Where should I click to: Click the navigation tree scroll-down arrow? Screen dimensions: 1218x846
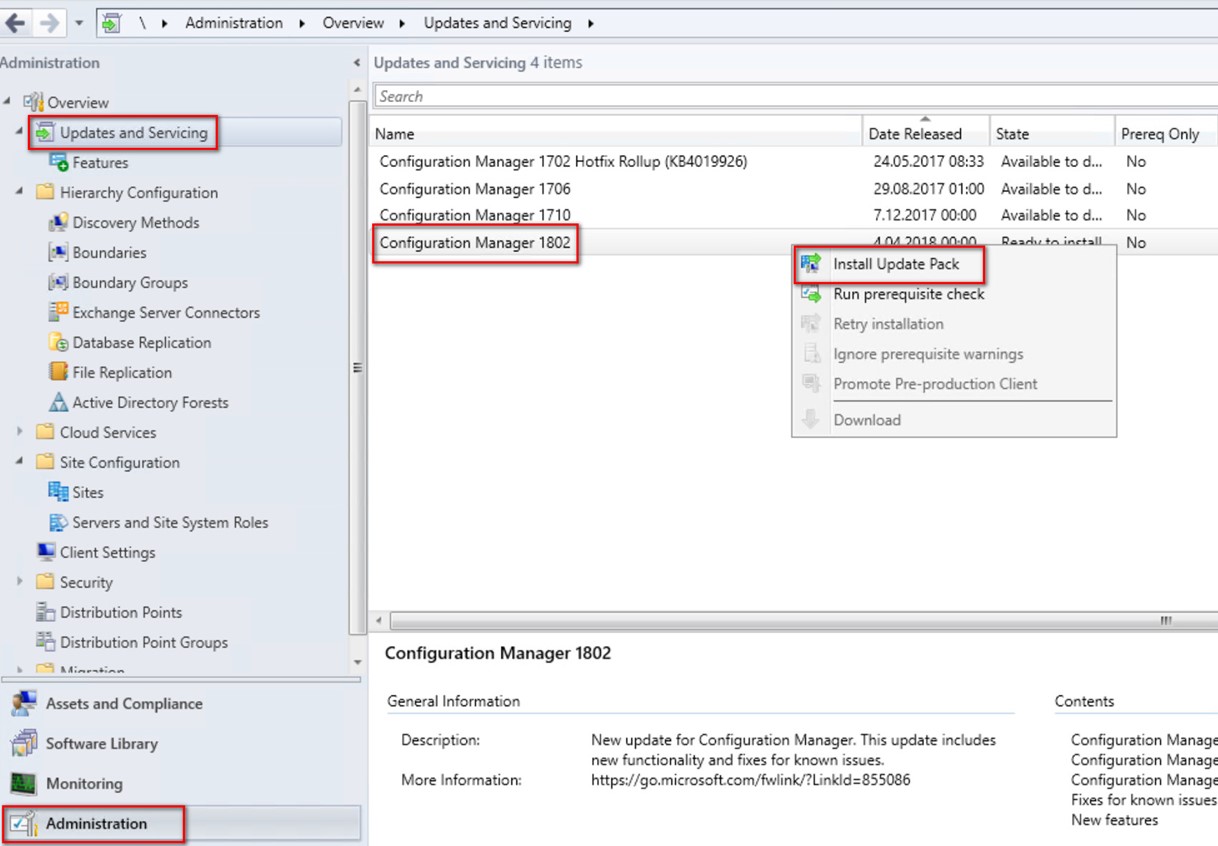358,662
